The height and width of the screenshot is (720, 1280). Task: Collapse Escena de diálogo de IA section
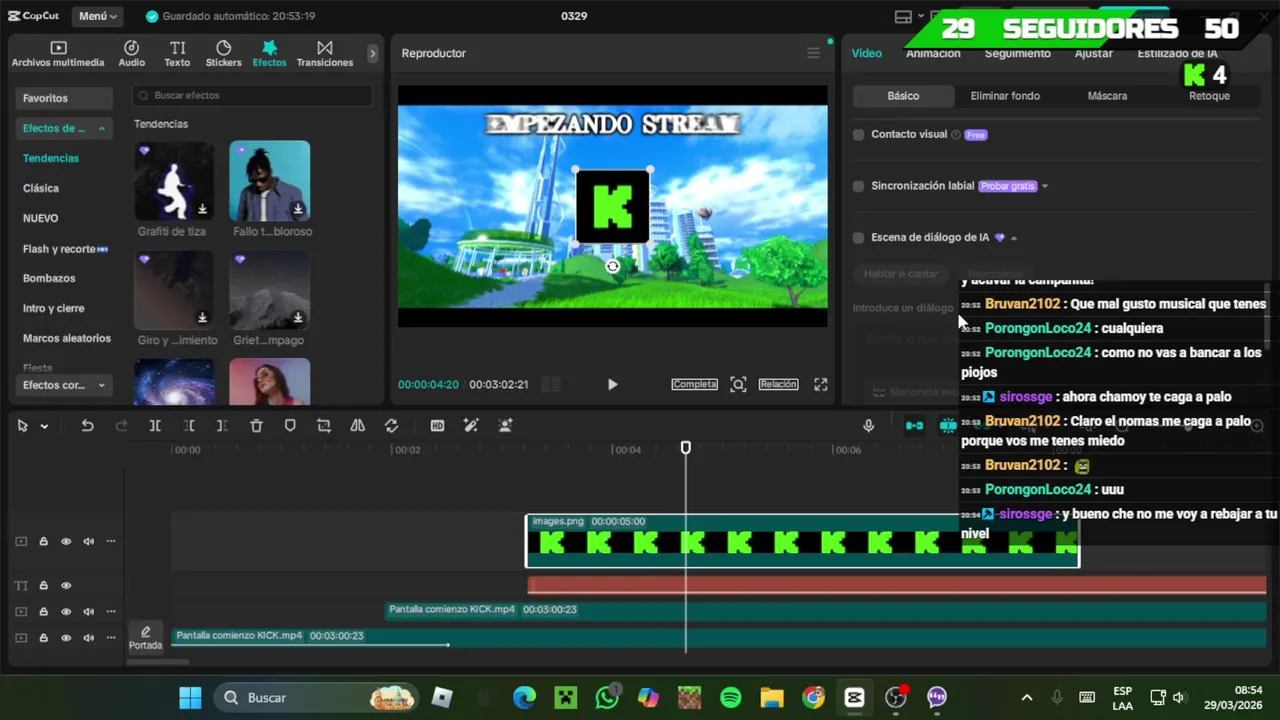click(x=1014, y=238)
